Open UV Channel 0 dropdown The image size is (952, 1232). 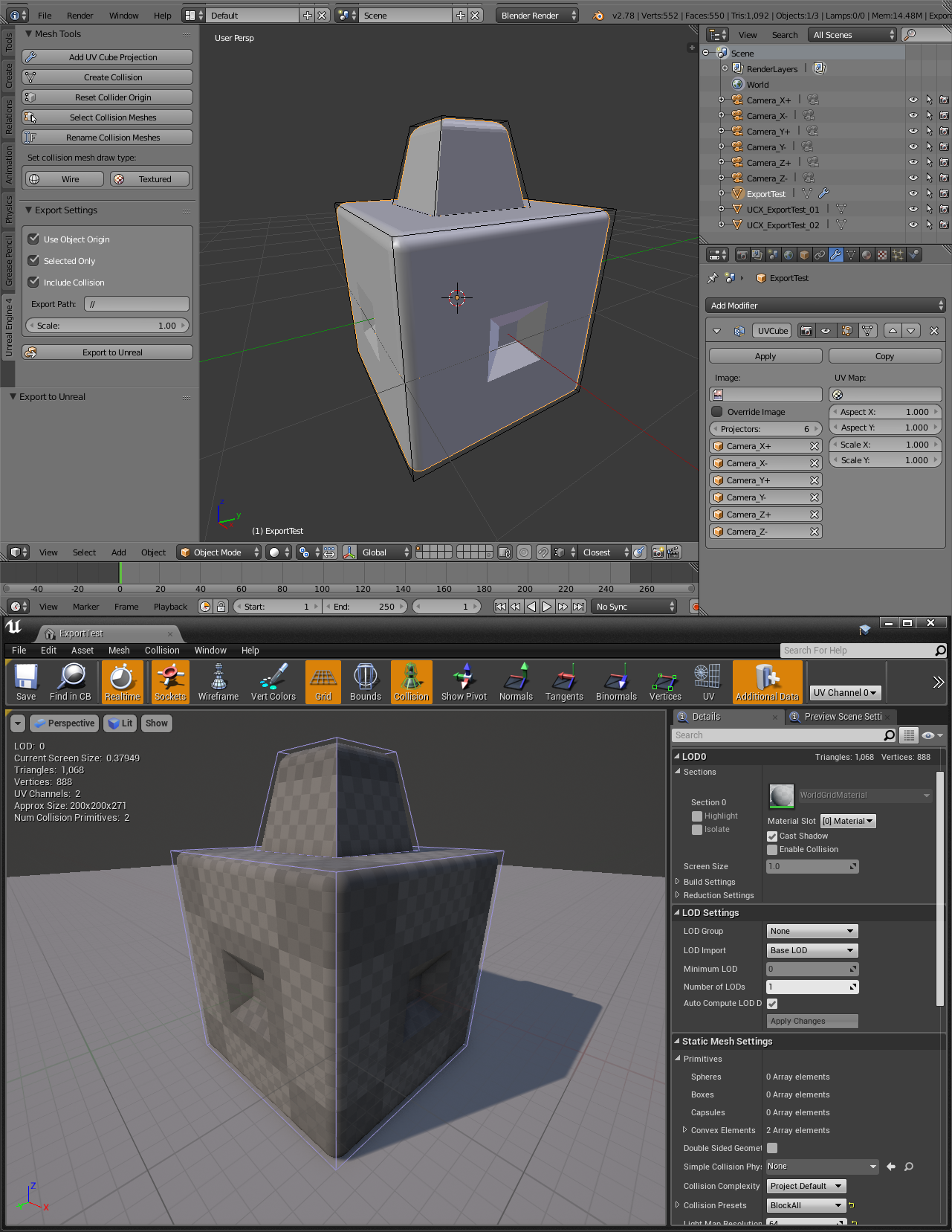point(845,692)
